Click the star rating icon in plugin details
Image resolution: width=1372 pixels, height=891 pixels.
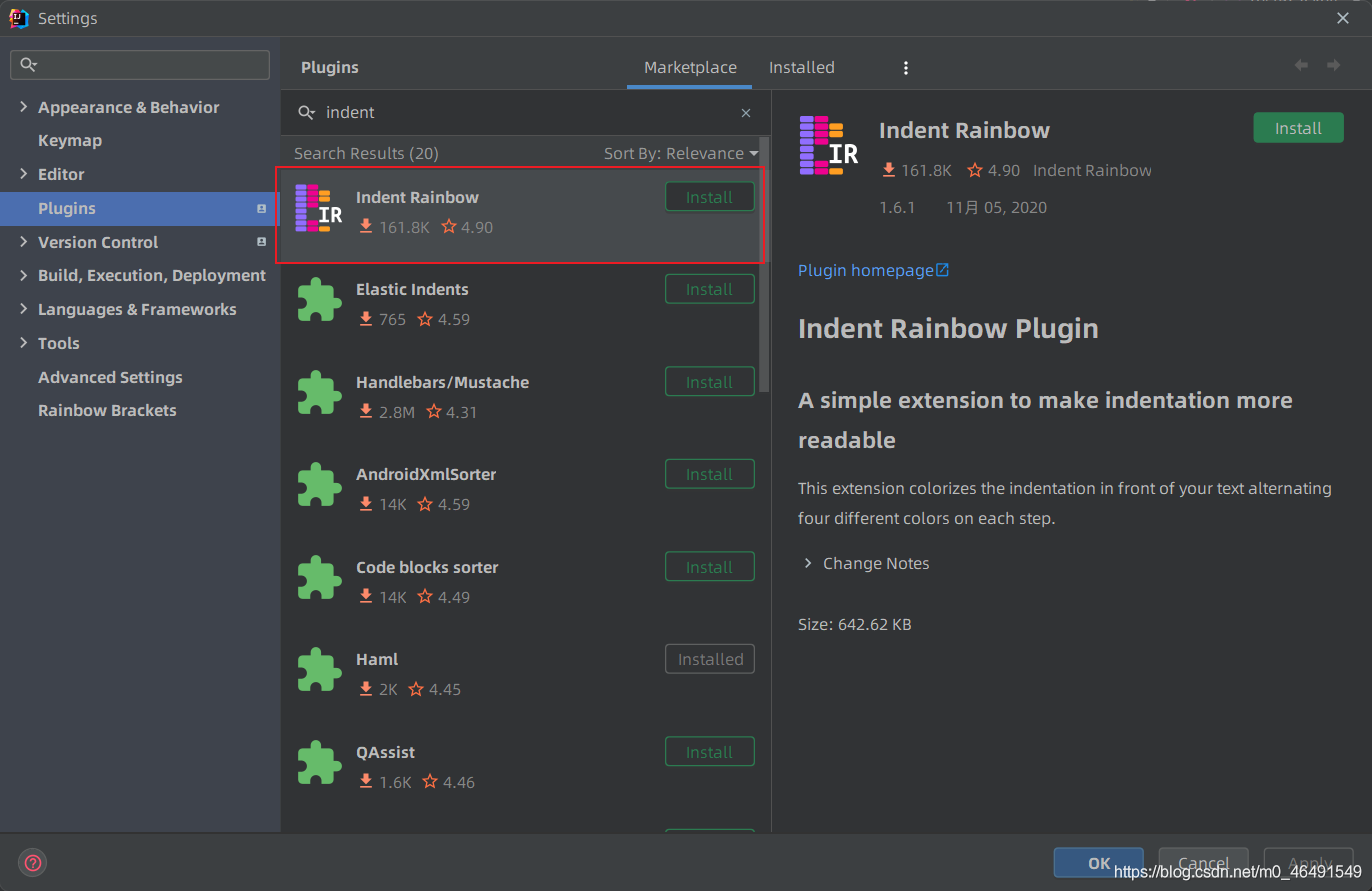point(975,170)
